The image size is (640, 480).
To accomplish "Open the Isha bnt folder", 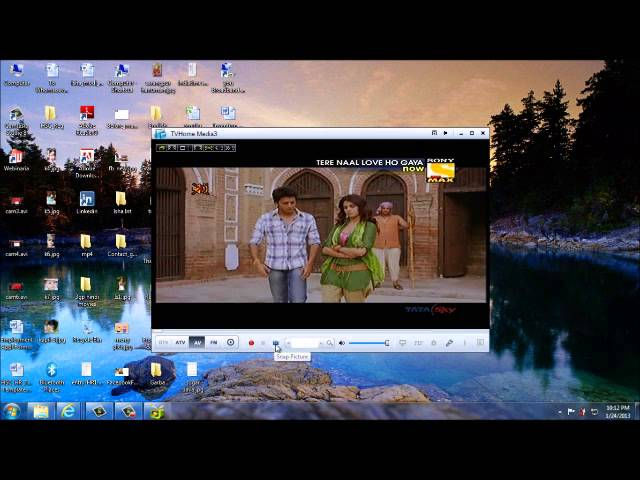I will (x=122, y=203).
